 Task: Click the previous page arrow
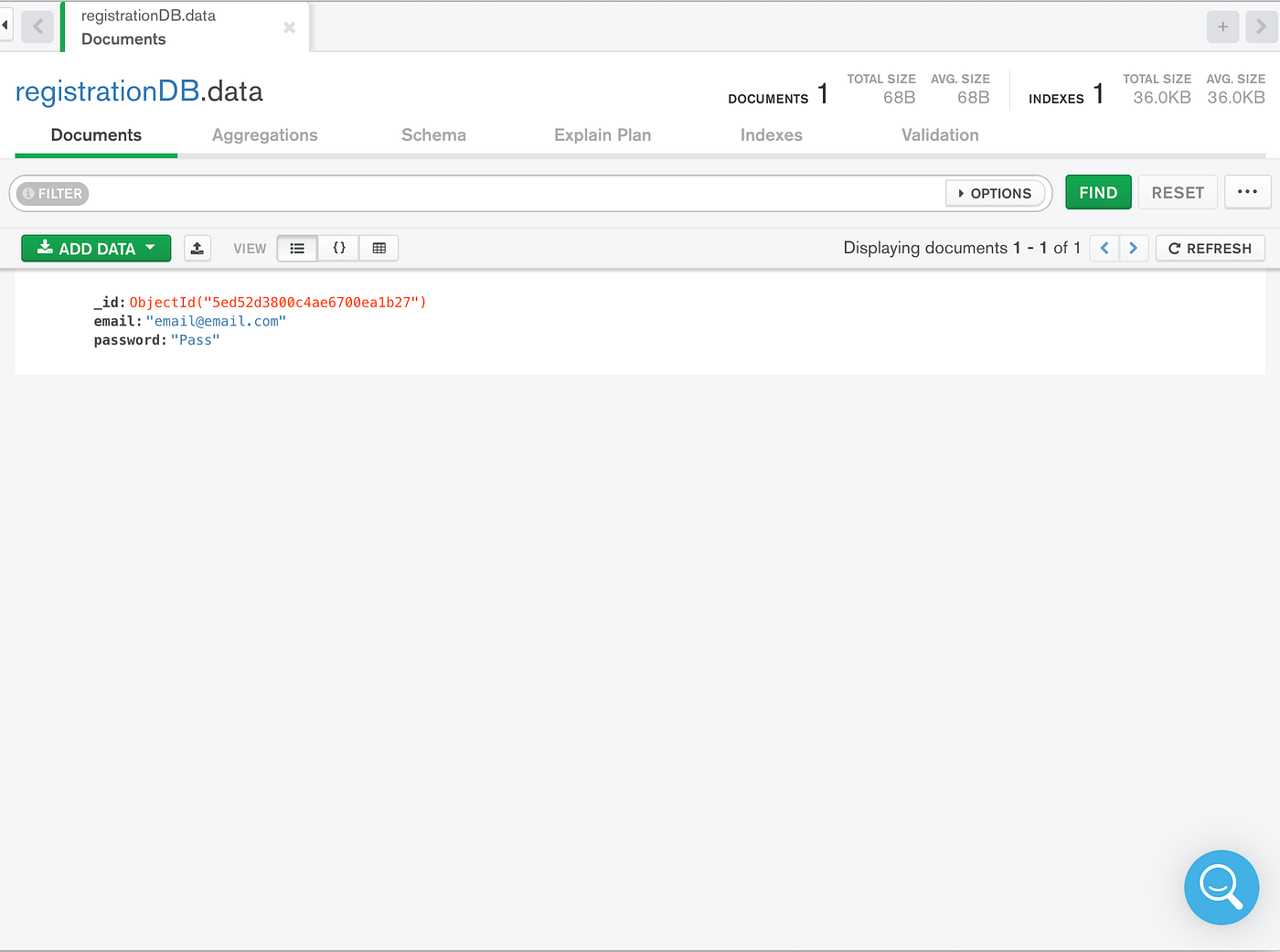pos(1104,248)
